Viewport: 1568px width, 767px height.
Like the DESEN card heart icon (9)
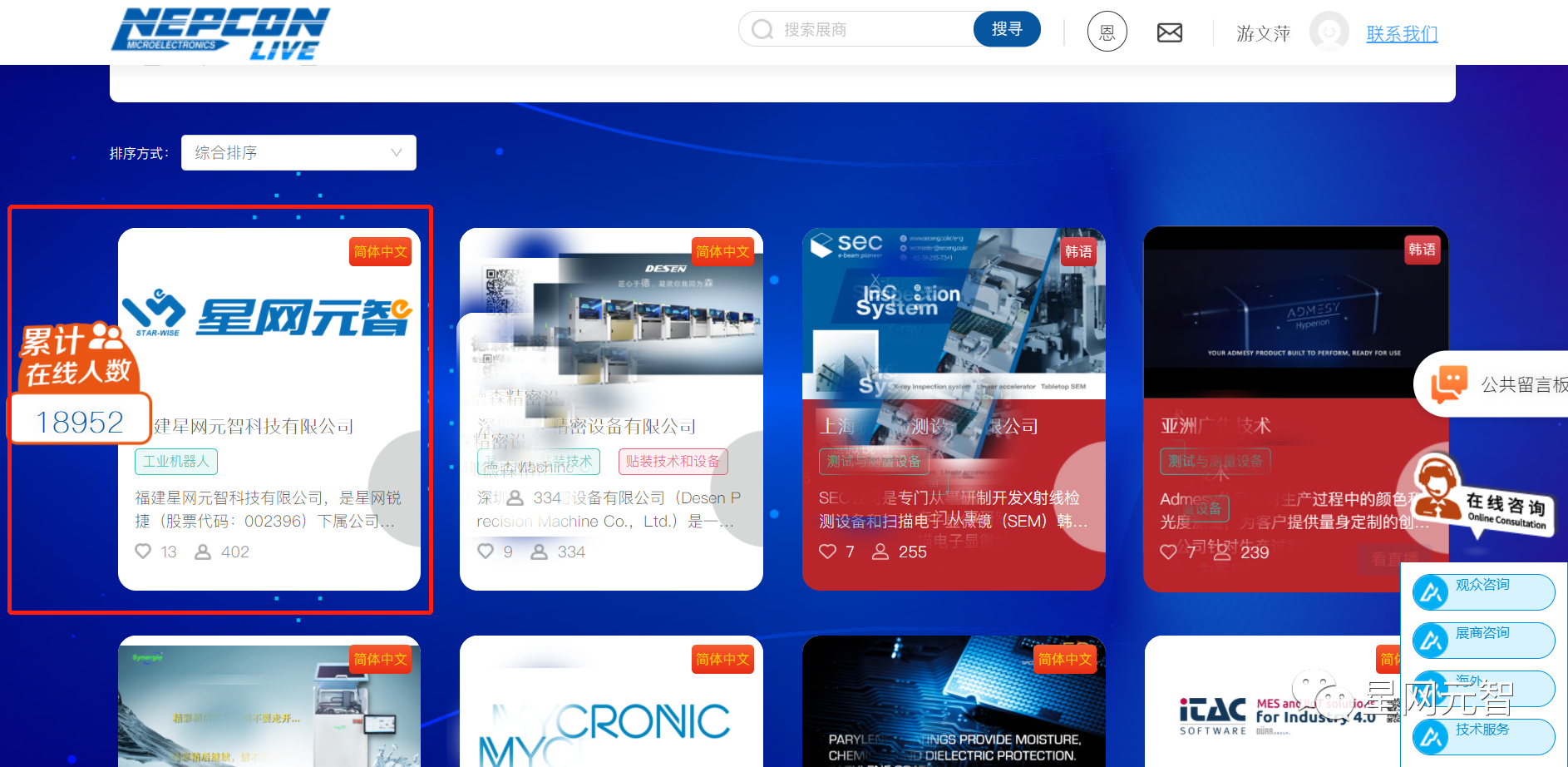(x=486, y=552)
